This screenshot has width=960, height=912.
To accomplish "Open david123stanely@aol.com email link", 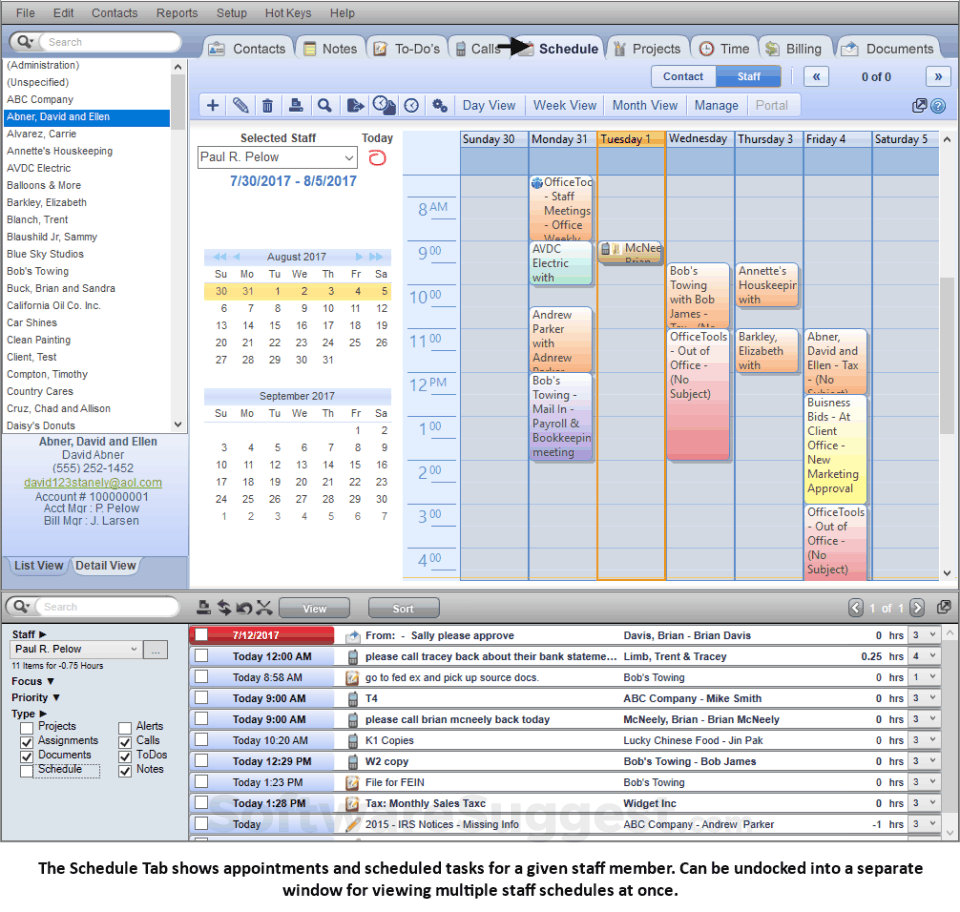I will [x=94, y=482].
